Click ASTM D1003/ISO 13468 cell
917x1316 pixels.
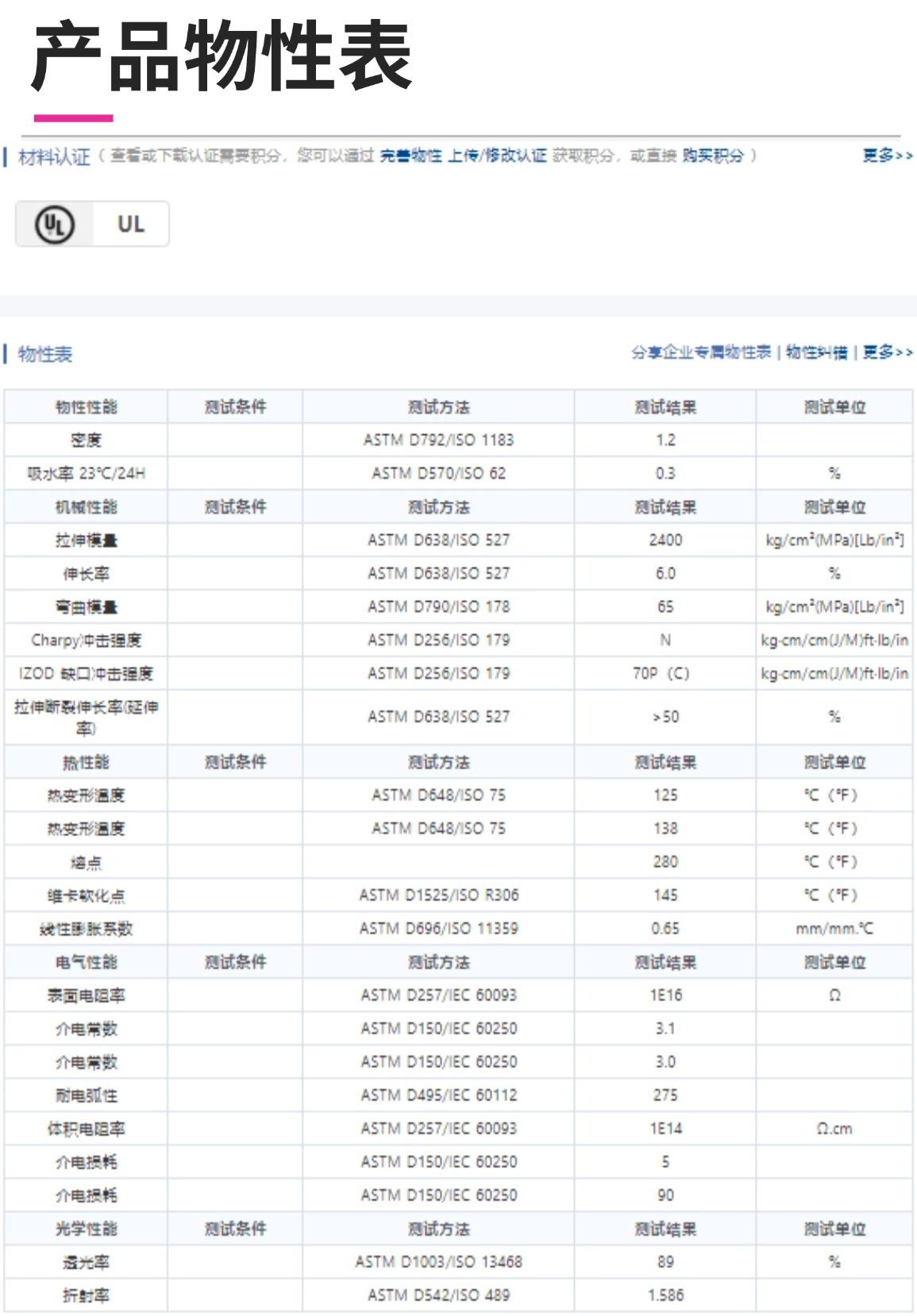(x=438, y=1262)
